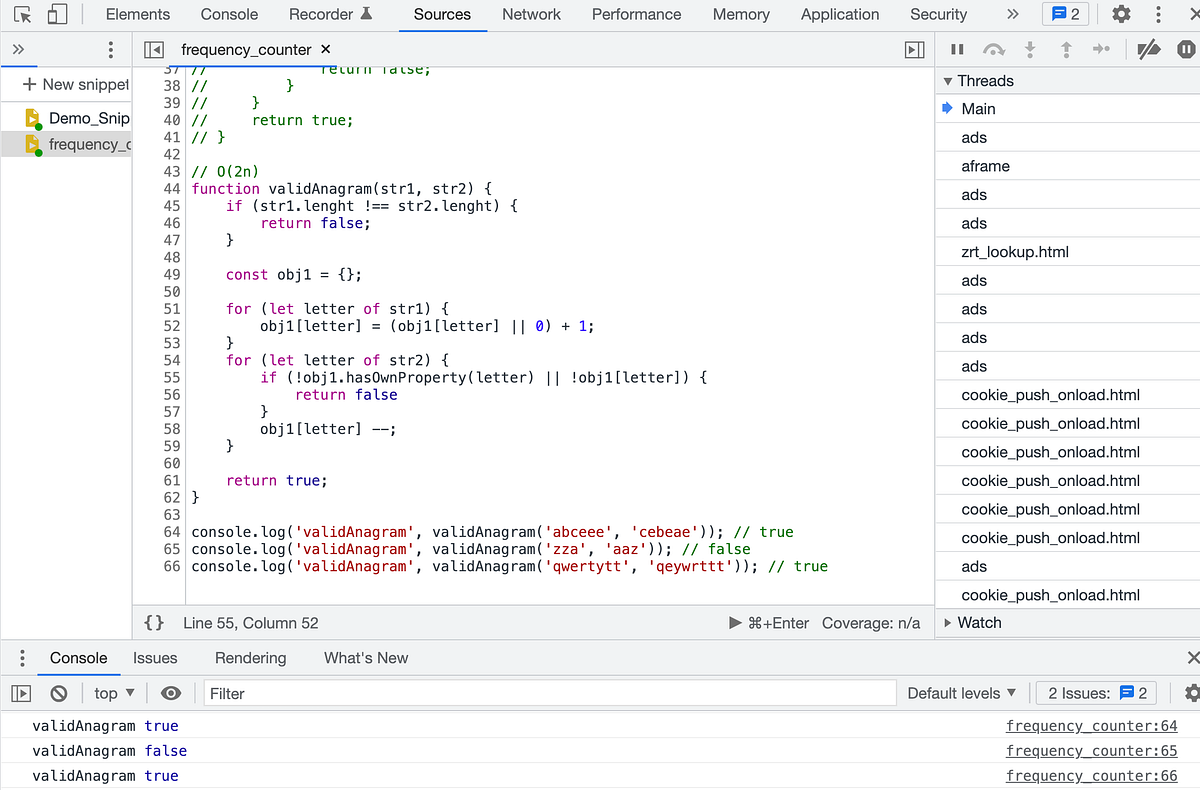This screenshot has width=1200, height=790.
Task: Clear the console output
Action: click(x=59, y=692)
